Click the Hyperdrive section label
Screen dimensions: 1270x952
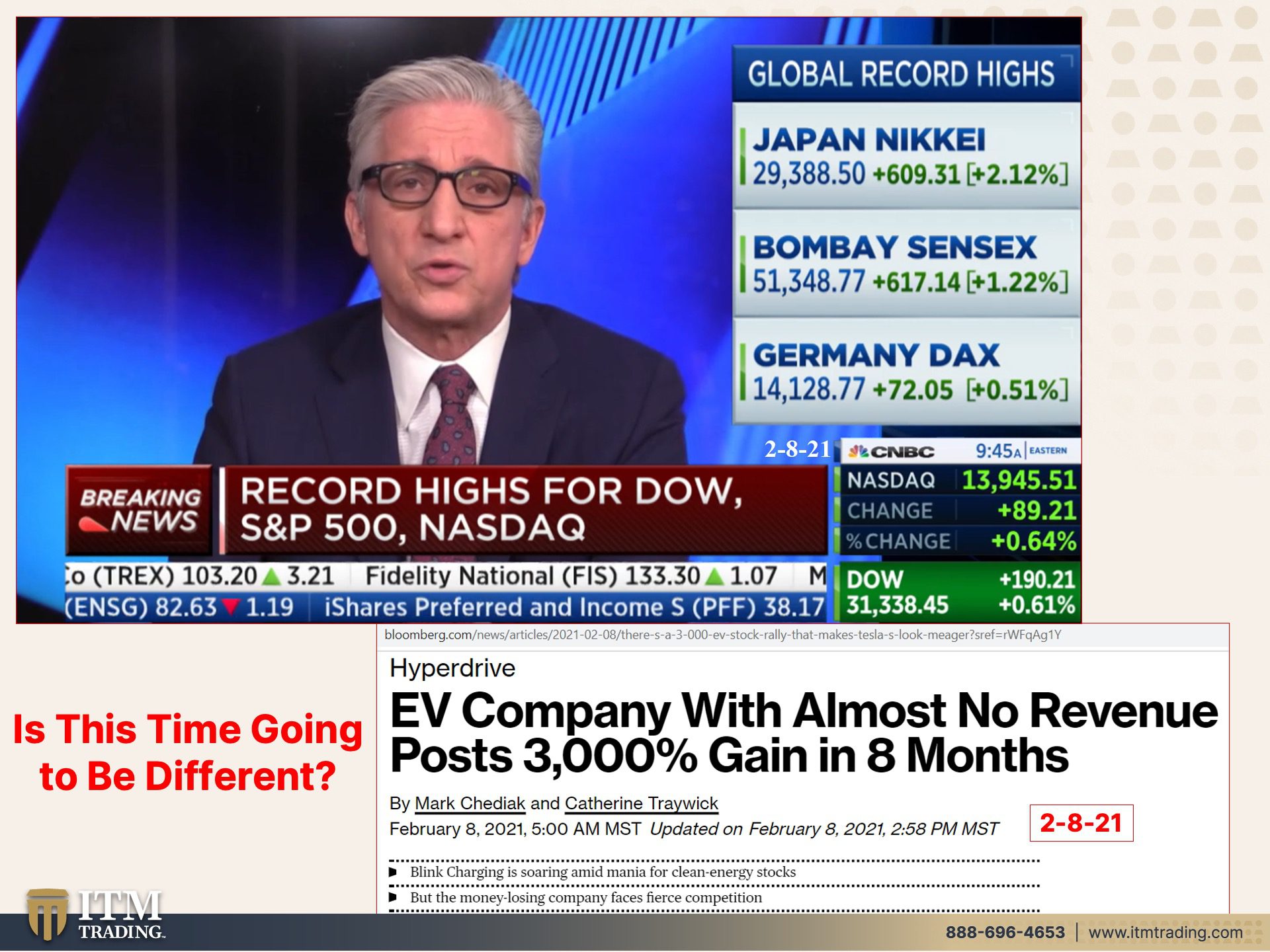click(452, 668)
